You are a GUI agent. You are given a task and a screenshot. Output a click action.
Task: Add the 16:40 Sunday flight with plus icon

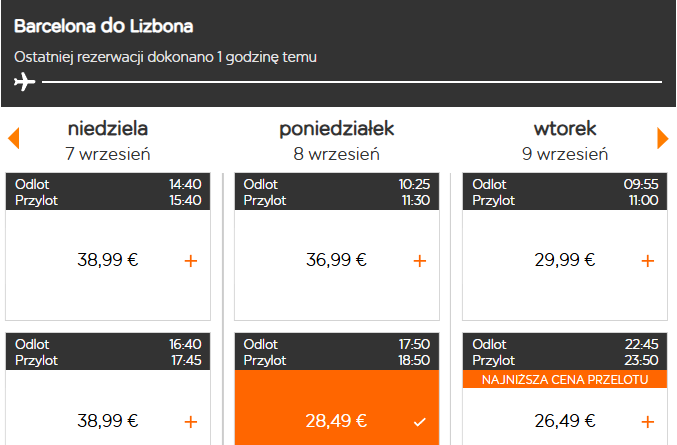point(191,422)
